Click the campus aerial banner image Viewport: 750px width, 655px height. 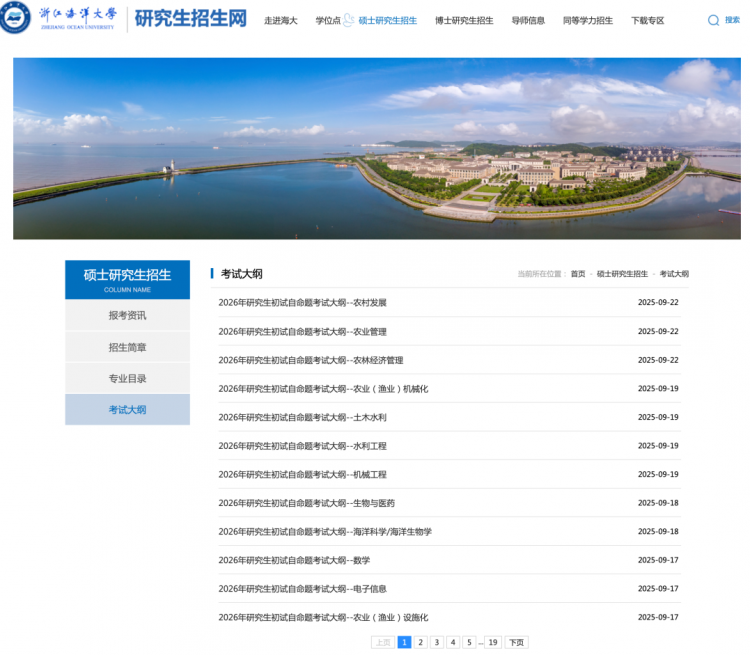coord(376,148)
